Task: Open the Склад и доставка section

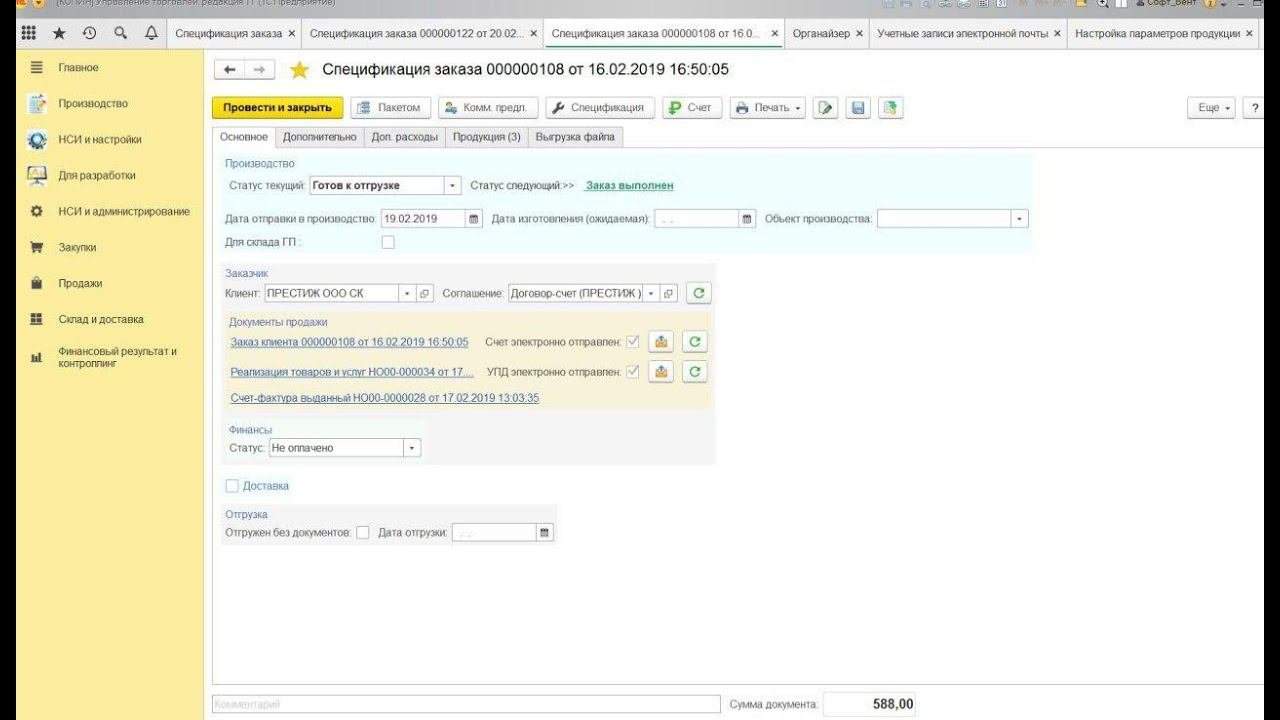Action: tap(101, 319)
